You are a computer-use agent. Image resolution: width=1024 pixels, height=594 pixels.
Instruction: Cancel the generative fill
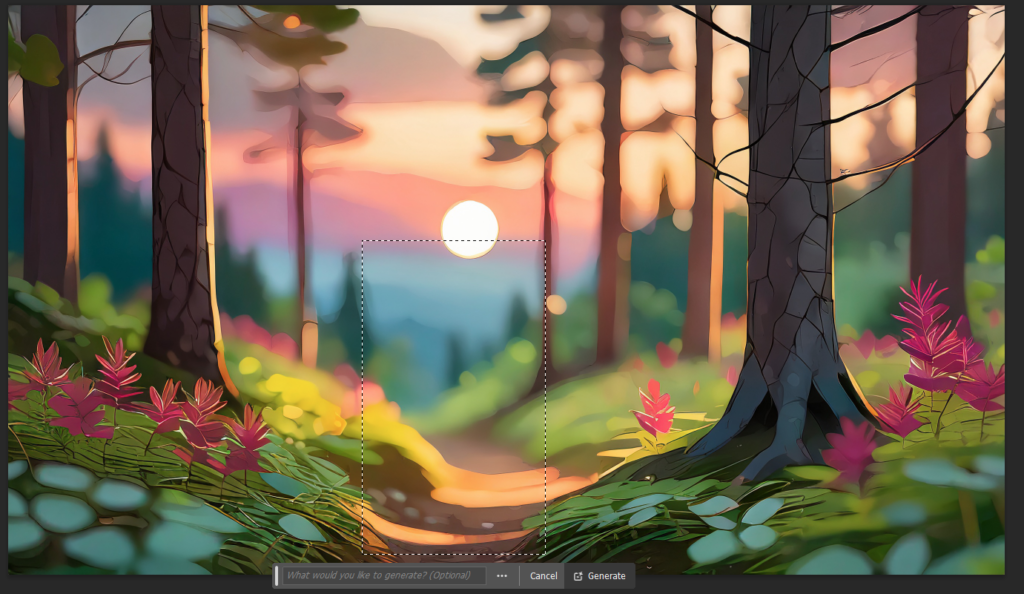[543, 576]
